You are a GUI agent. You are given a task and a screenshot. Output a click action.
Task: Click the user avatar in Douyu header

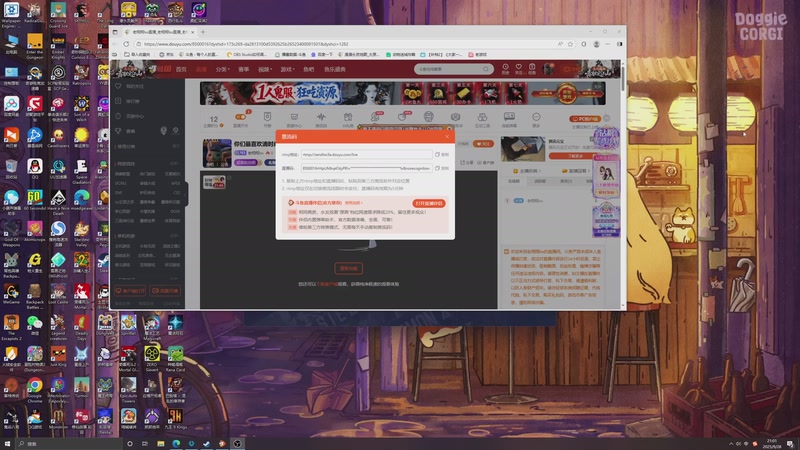coord(548,69)
